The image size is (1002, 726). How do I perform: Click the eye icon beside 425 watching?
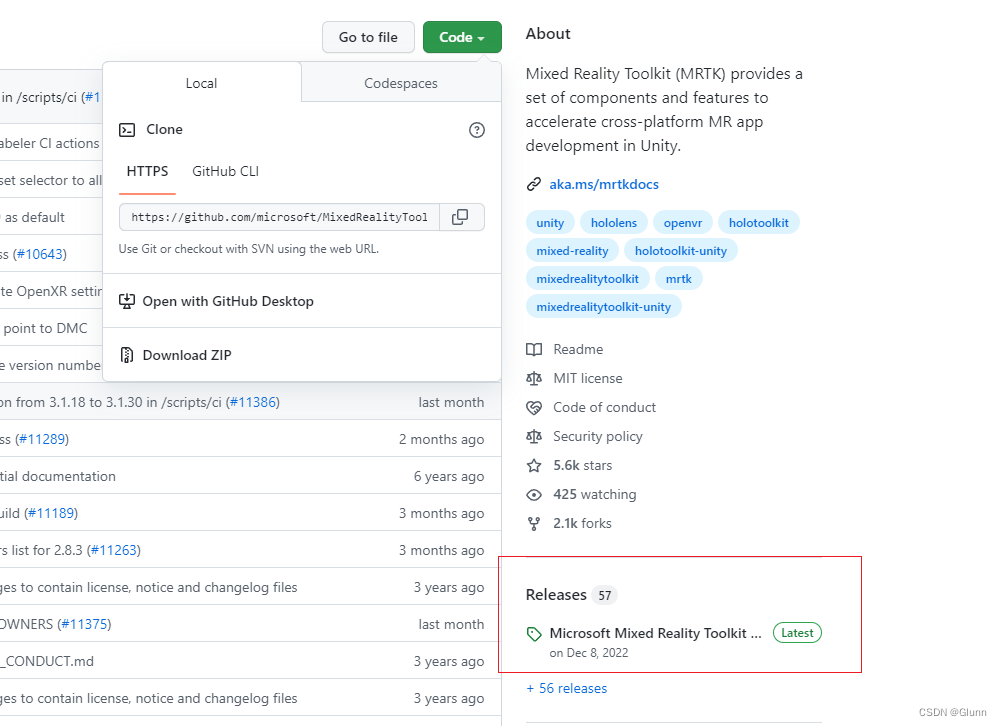point(534,495)
